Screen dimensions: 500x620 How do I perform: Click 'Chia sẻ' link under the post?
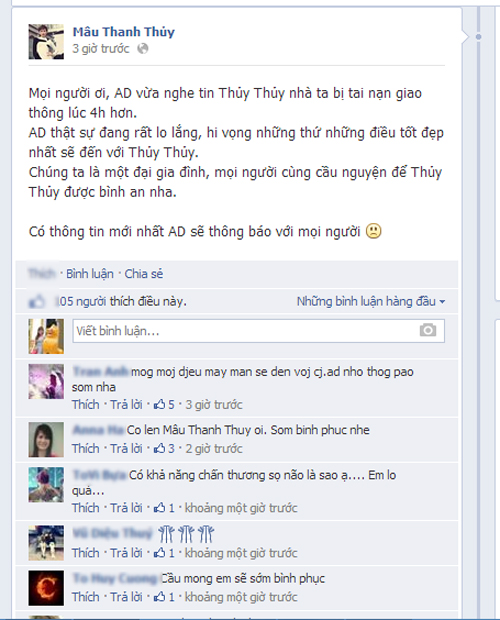tap(144, 274)
